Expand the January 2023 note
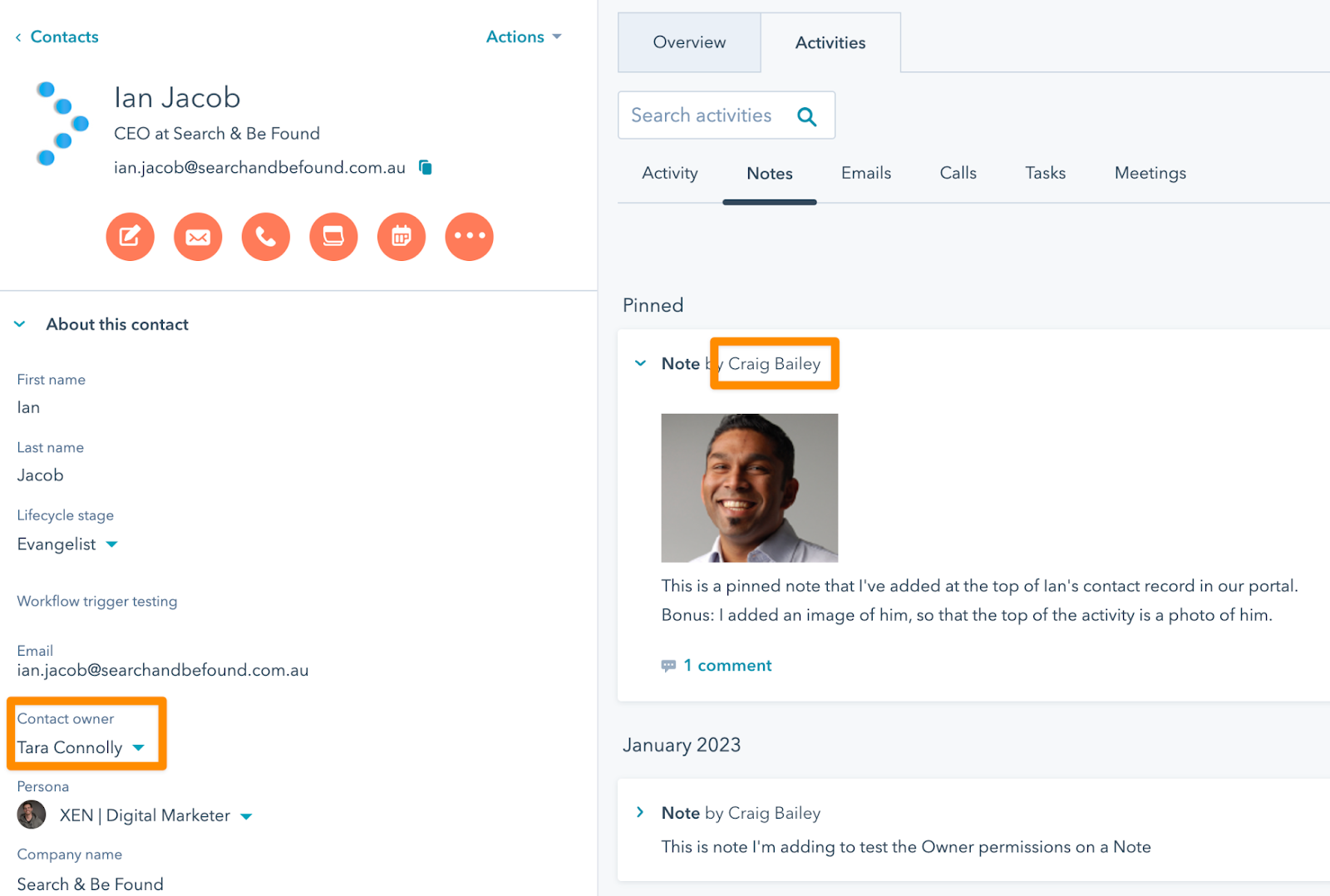The image size is (1330, 896). coord(640,812)
